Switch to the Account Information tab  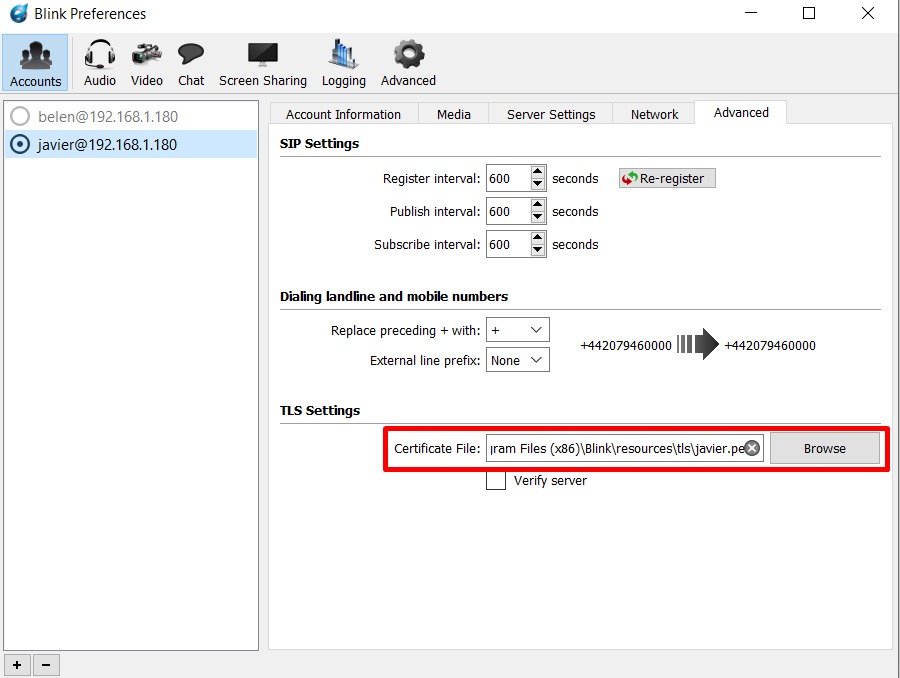point(344,114)
